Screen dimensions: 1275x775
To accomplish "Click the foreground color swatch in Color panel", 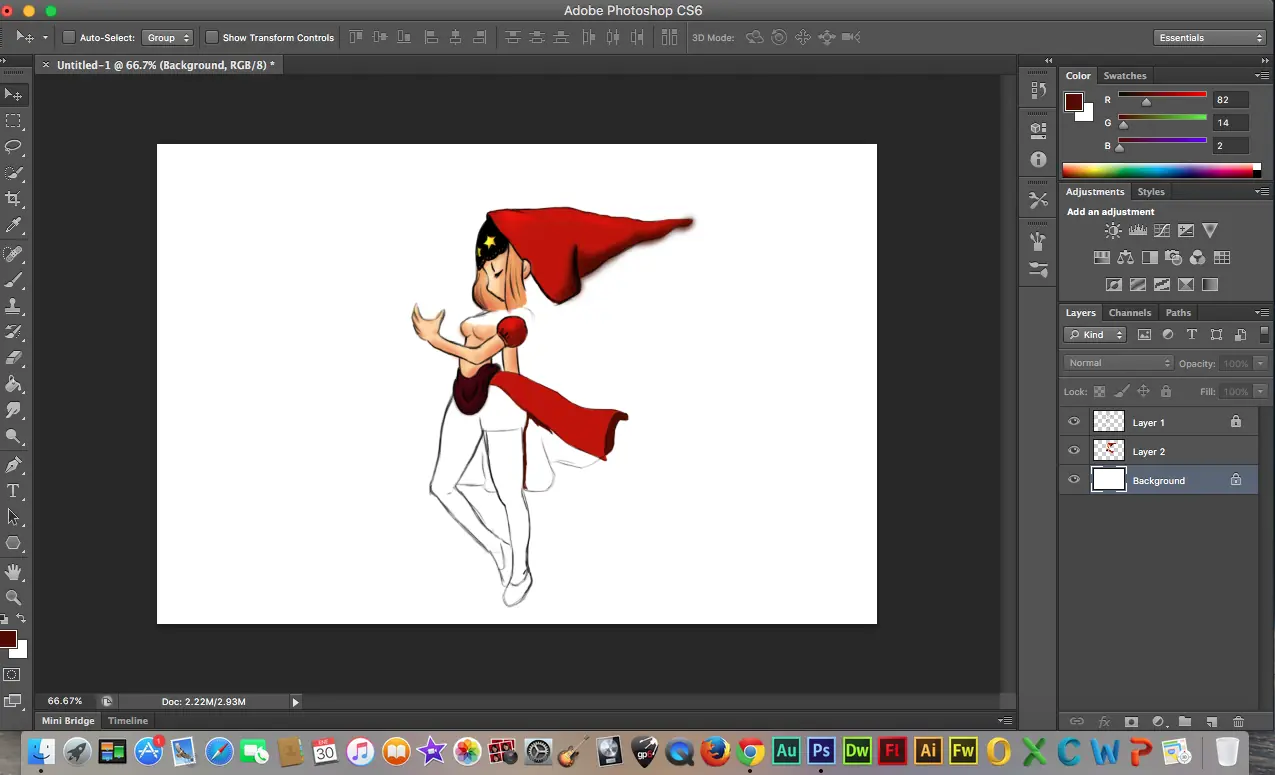I will pos(1074,102).
